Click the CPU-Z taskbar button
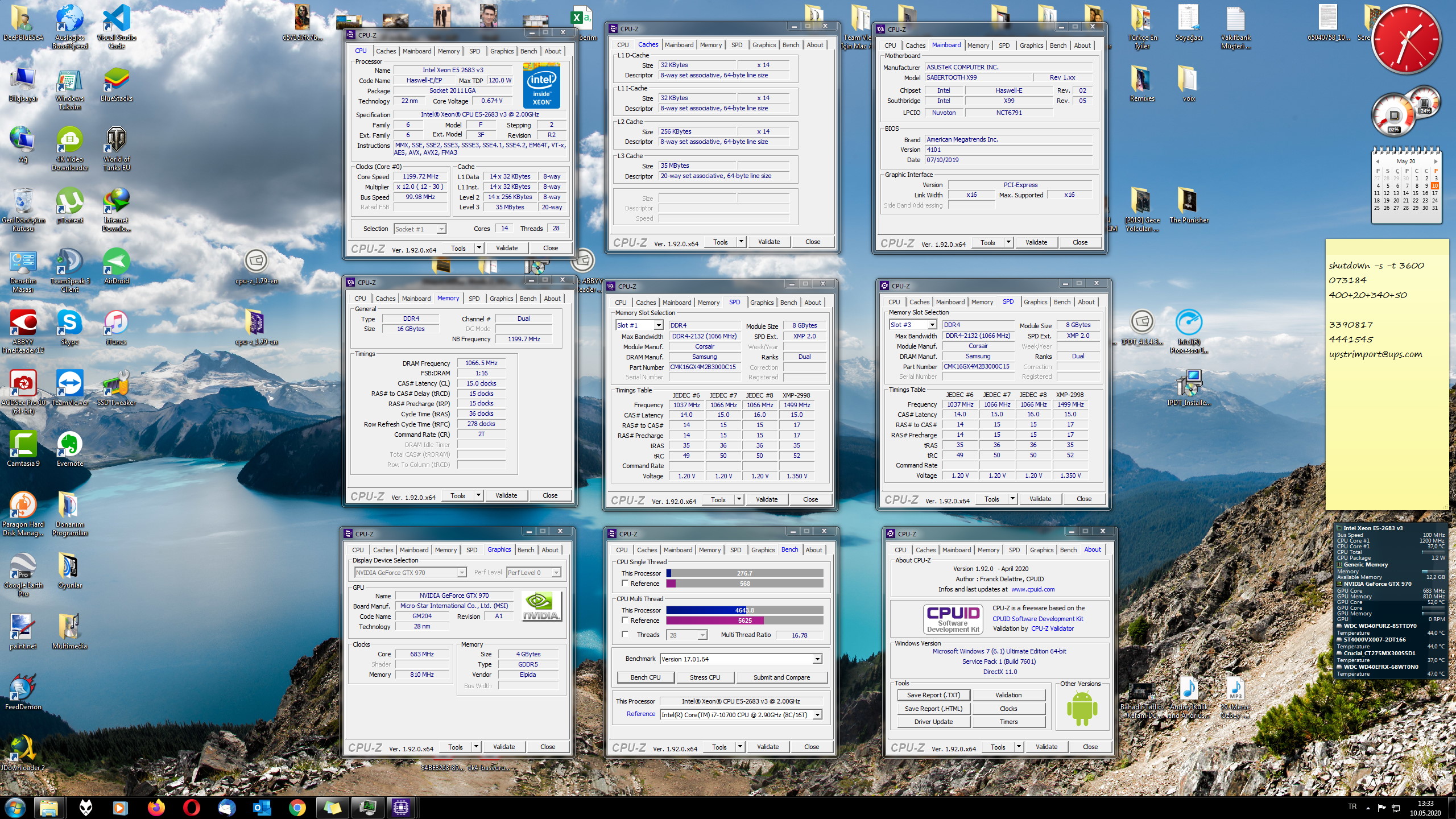This screenshot has height=819, width=1456. pyautogui.click(x=400, y=807)
